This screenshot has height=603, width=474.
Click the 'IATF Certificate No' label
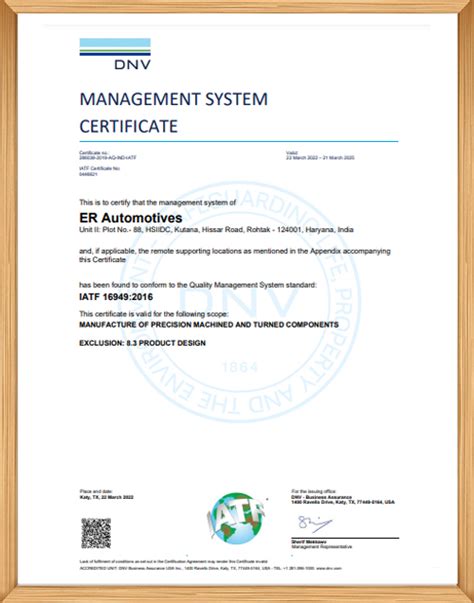99,168
